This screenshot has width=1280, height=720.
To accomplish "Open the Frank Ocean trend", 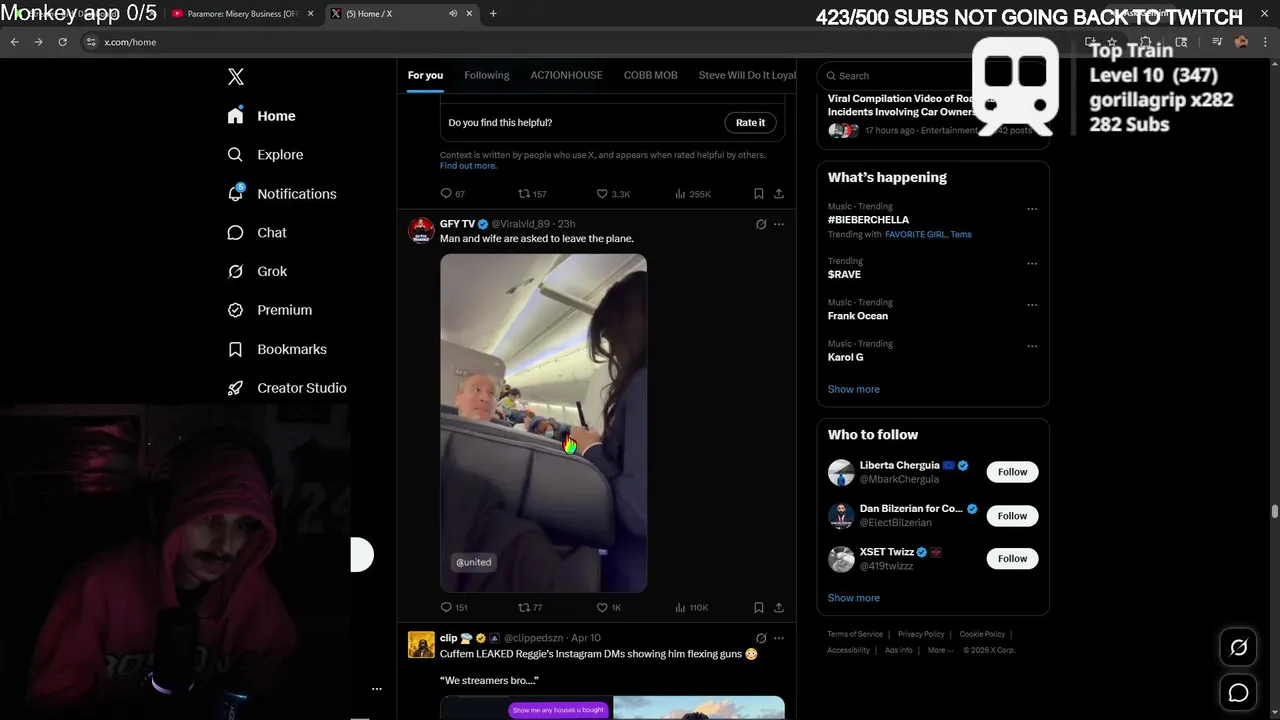I will [858, 316].
